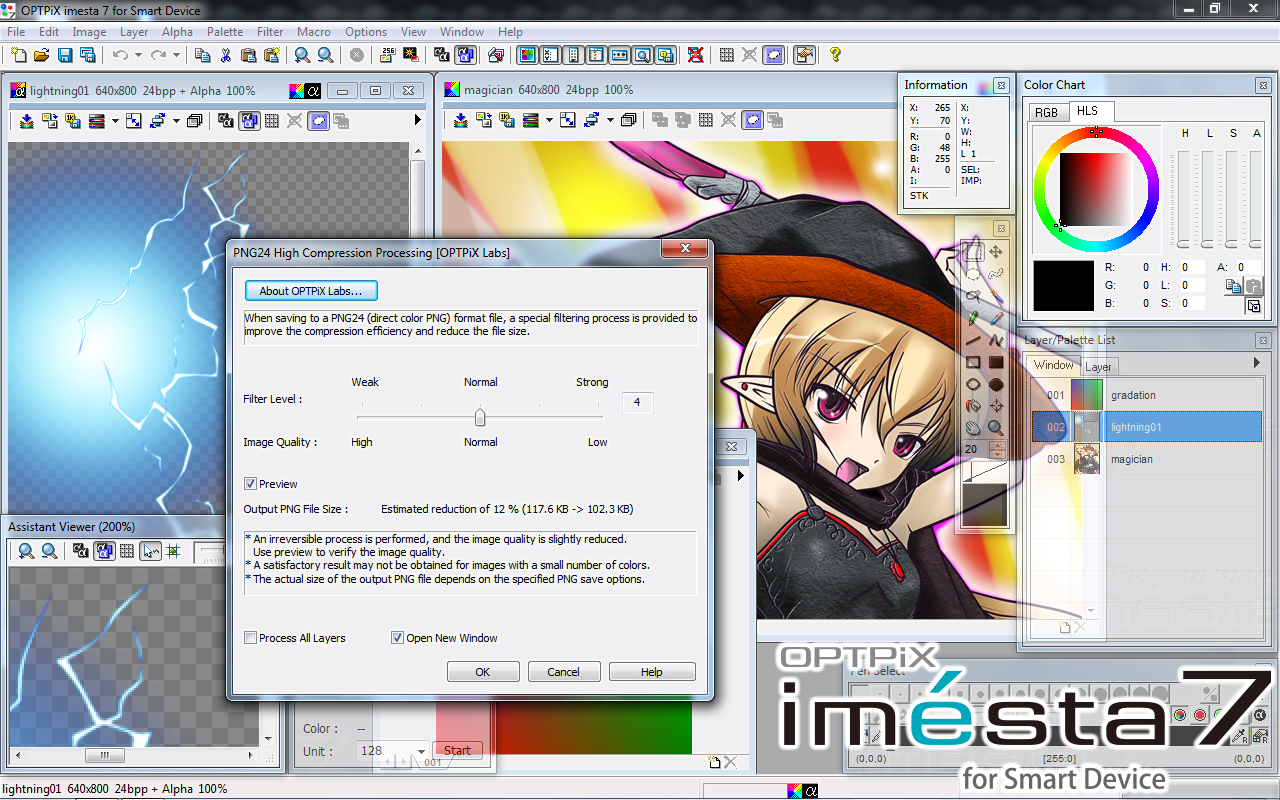Click the yellow Help question mark icon
Viewport: 1280px width, 800px height.
[835, 55]
